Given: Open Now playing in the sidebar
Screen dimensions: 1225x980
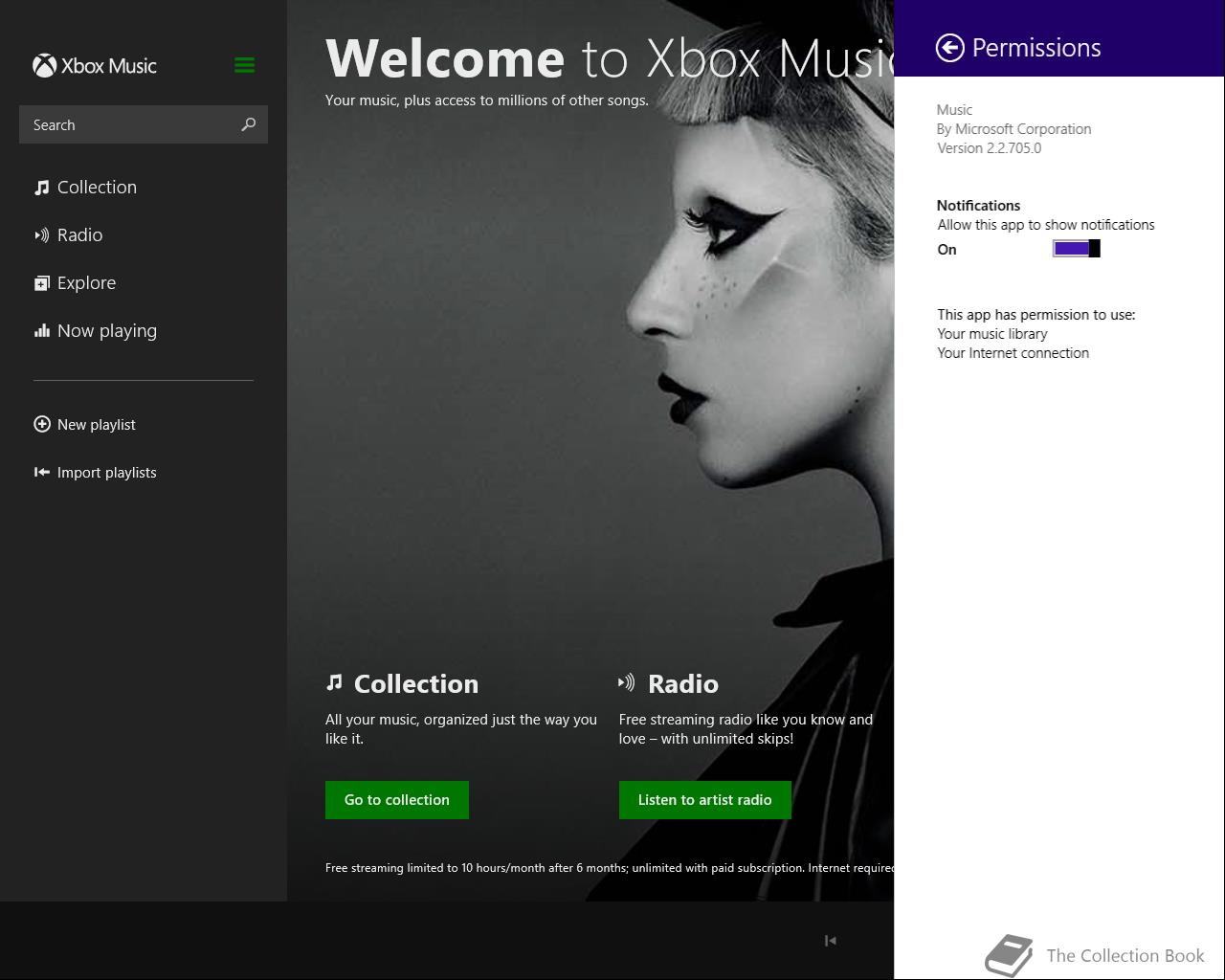Looking at the screenshot, I should pos(107,331).
